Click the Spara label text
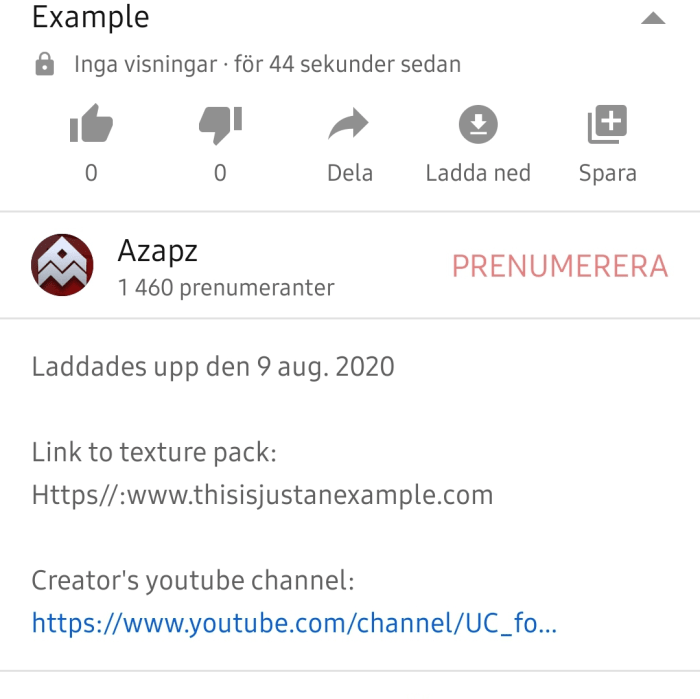Screen dimensions: 700x699 coord(608,174)
